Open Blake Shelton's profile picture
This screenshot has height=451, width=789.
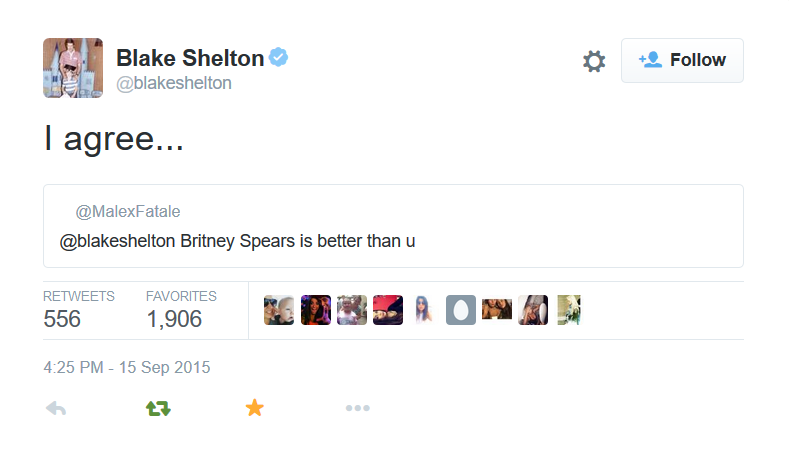pyautogui.click(x=73, y=68)
